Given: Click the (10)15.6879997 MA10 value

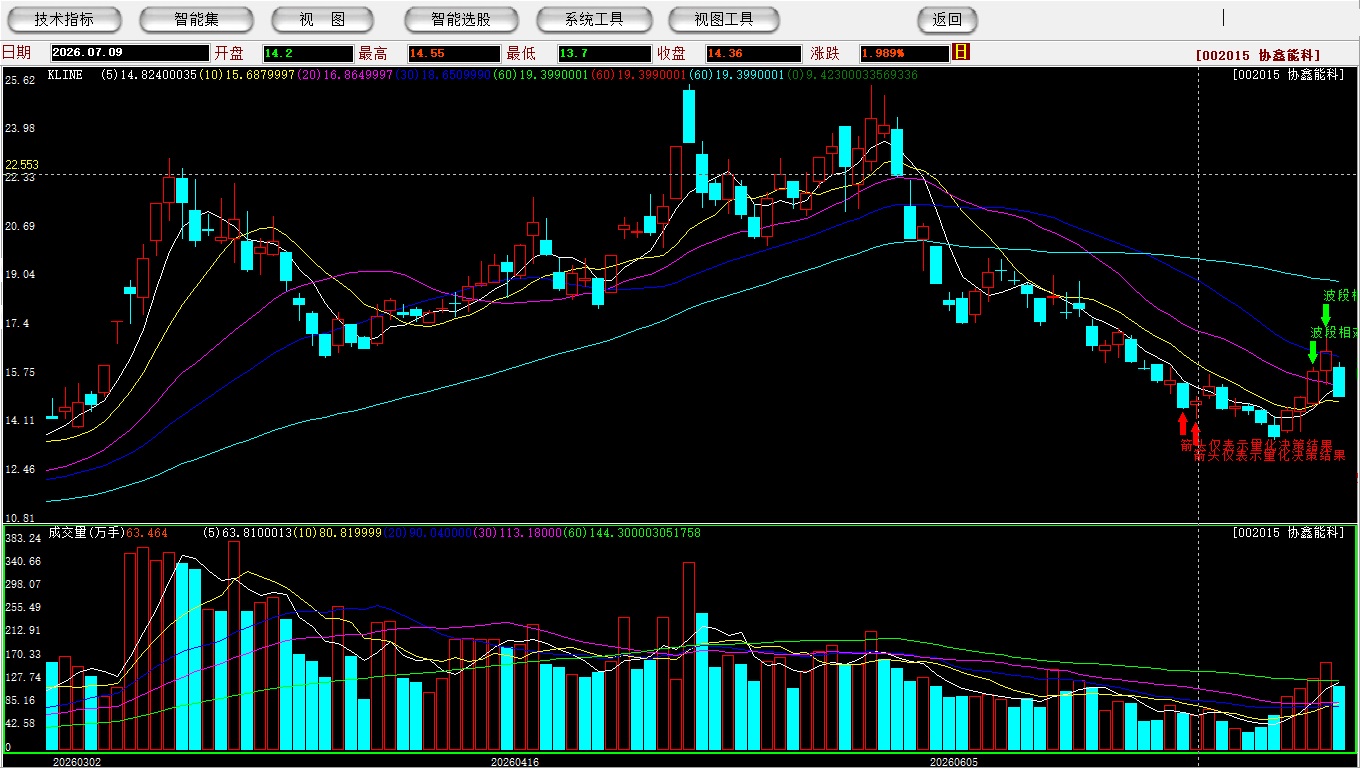Looking at the screenshot, I should [247, 75].
